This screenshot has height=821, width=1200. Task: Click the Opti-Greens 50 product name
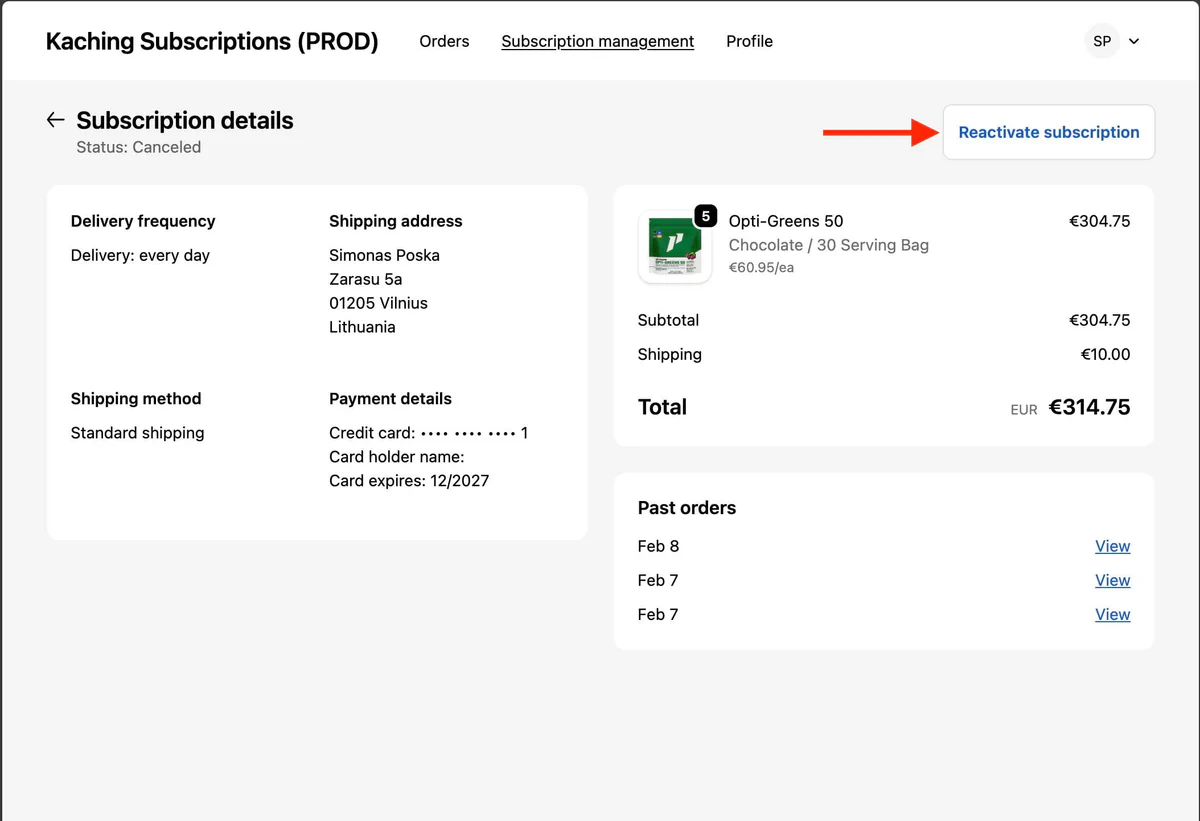pos(786,221)
